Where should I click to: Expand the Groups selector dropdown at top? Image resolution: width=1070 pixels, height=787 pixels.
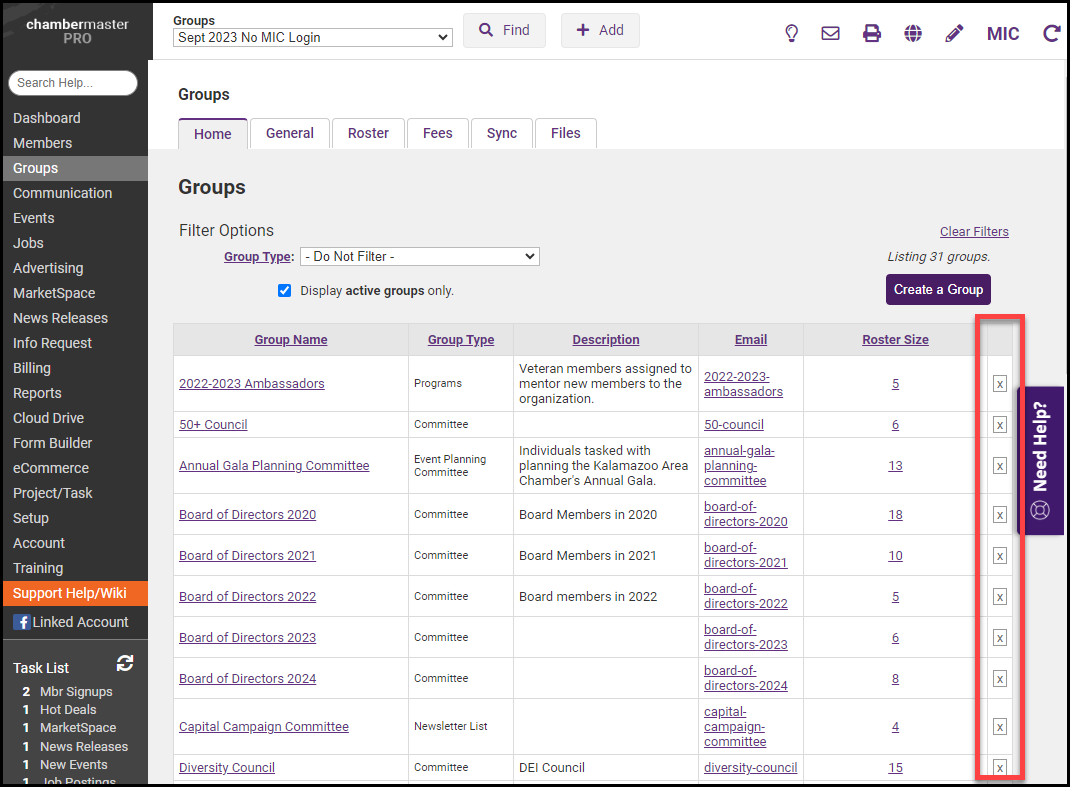(312, 38)
